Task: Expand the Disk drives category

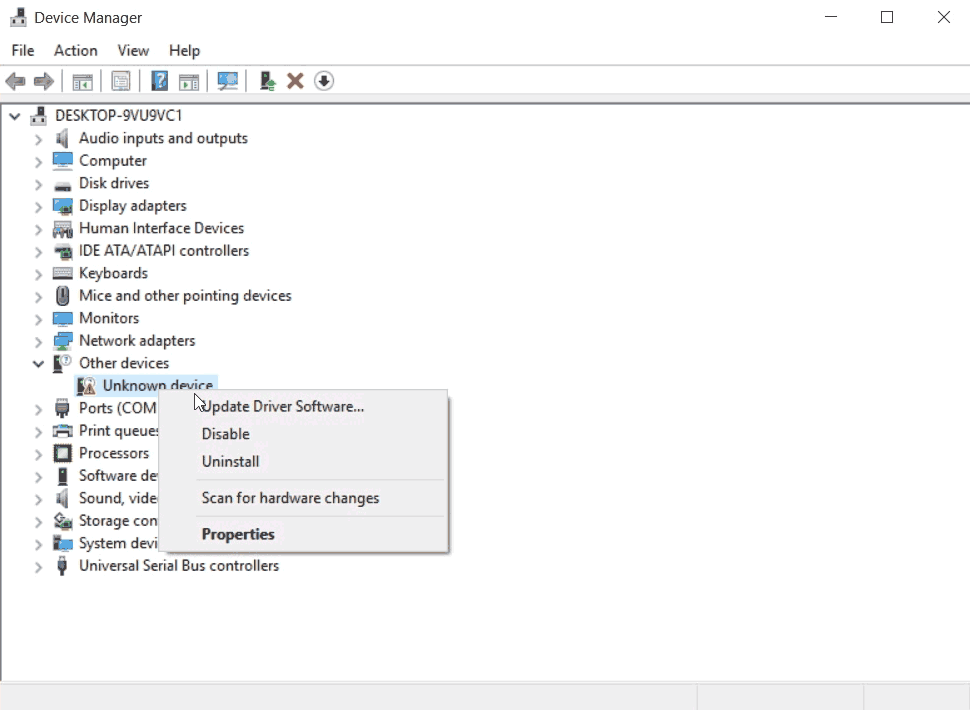Action: tap(38, 184)
